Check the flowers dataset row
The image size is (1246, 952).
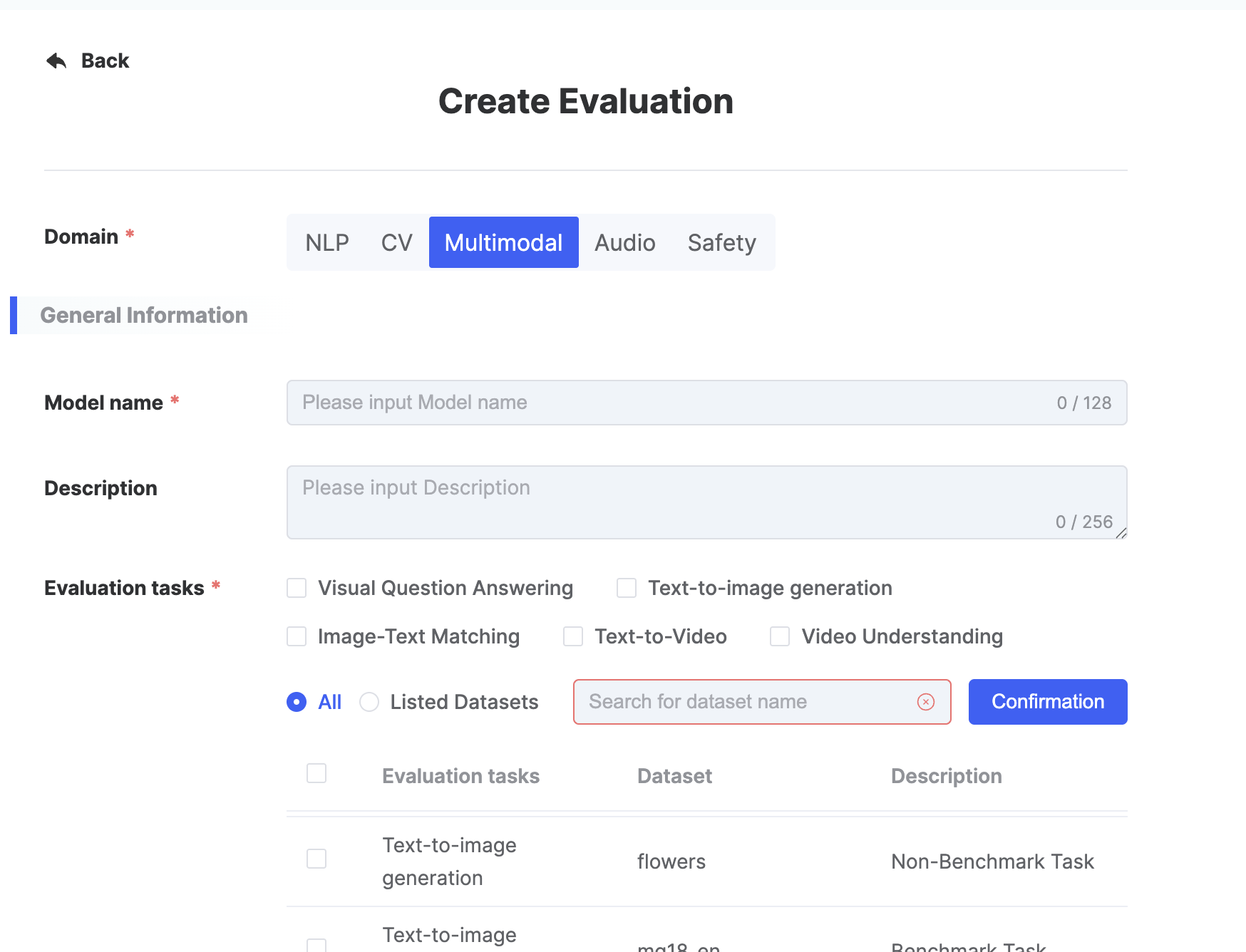(x=316, y=859)
